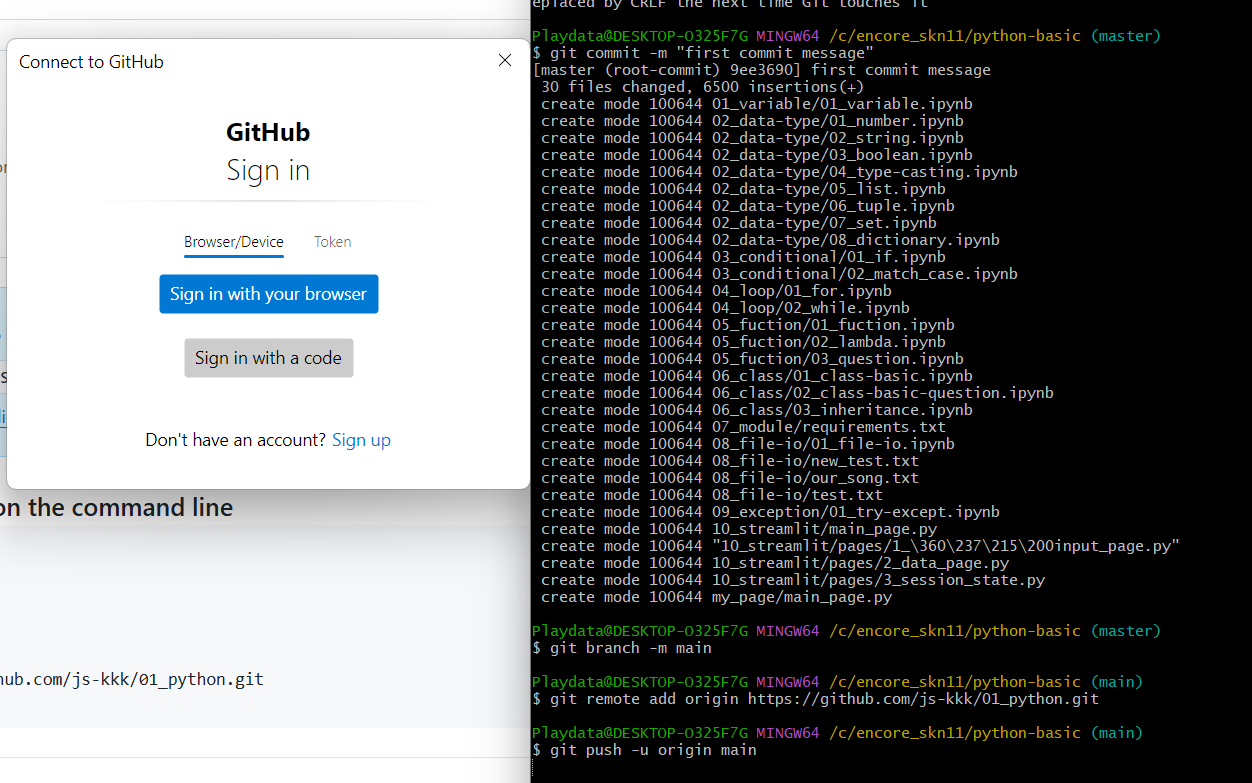Image resolution: width=1252 pixels, height=783 pixels.
Task: Click the 06_class/03_inheritance.ipynb line
Action: (757, 410)
